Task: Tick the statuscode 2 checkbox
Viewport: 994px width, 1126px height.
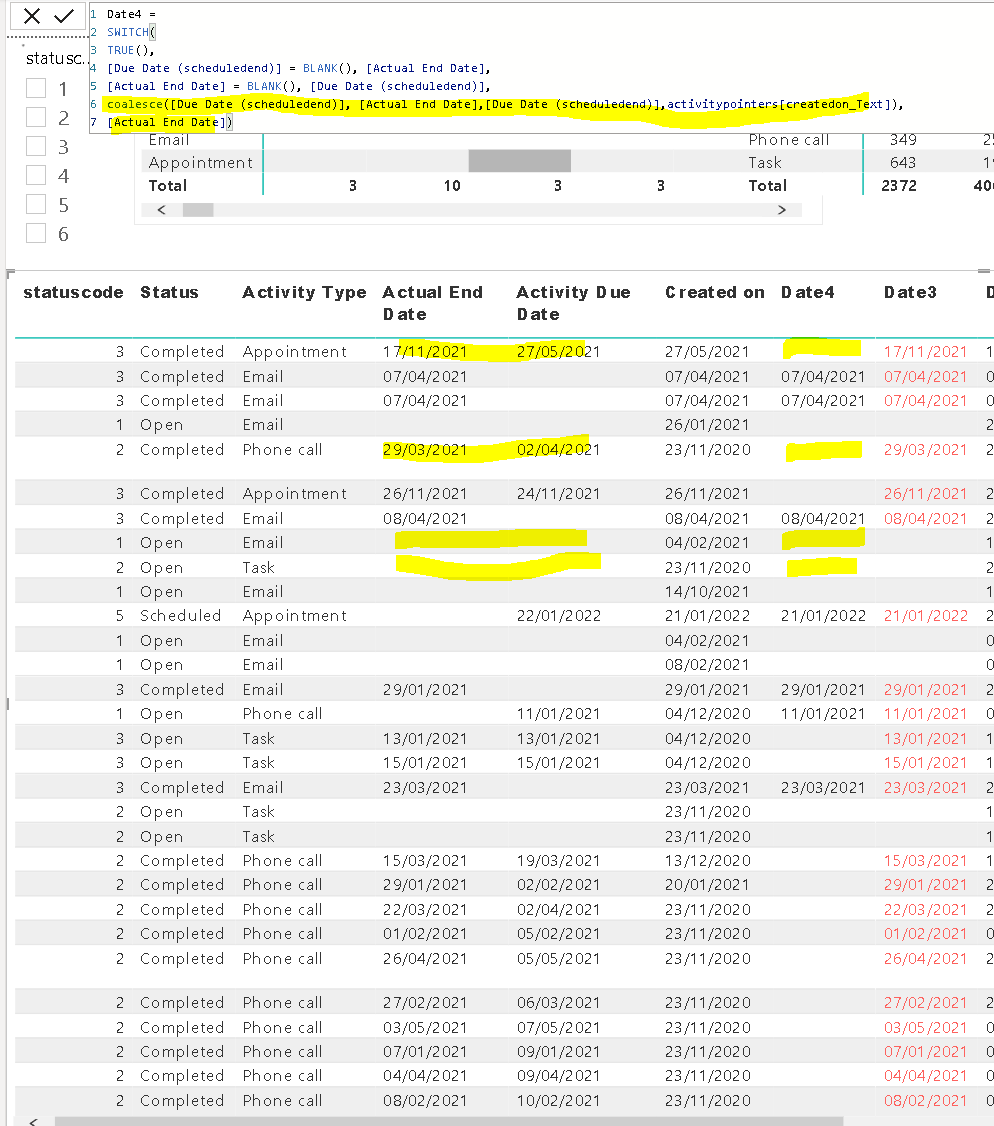Action: pyautogui.click(x=36, y=117)
